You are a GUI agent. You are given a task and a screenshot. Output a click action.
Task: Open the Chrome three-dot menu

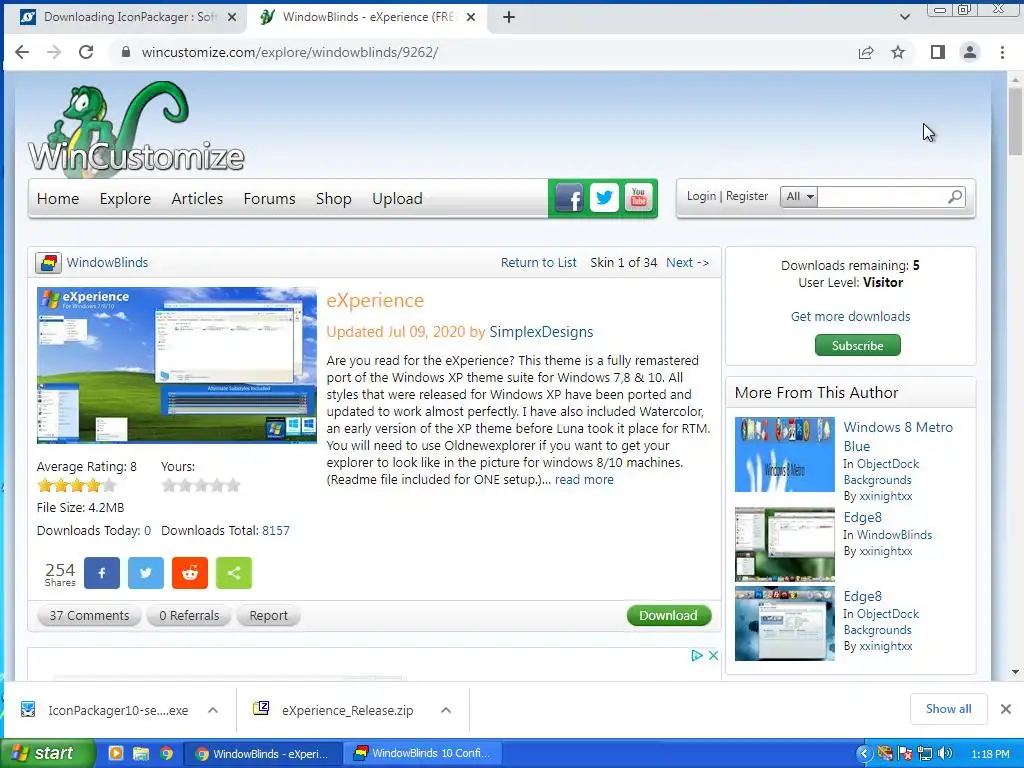pos(1002,52)
